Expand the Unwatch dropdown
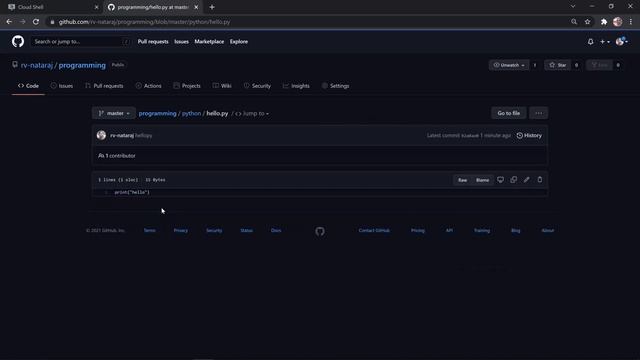 point(509,65)
